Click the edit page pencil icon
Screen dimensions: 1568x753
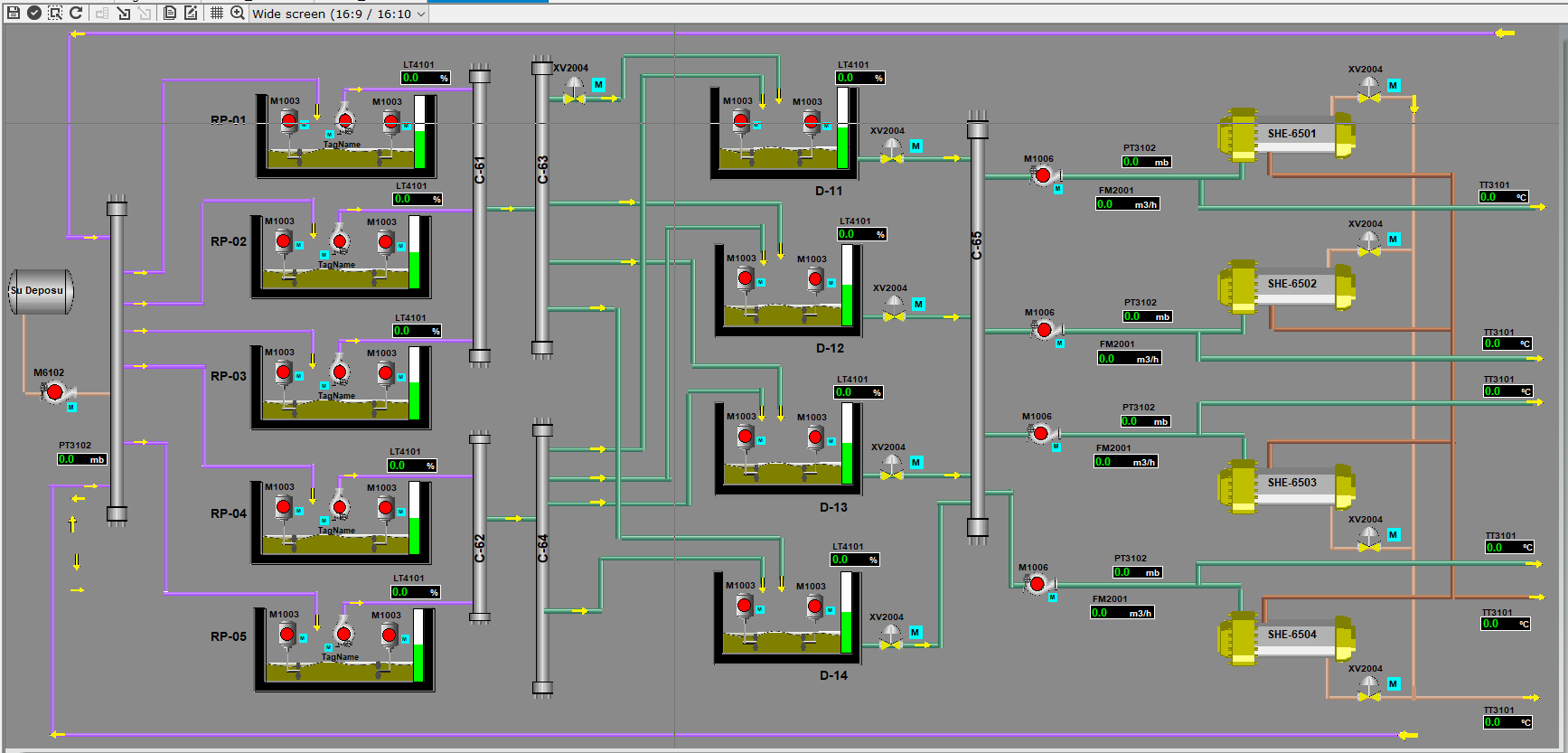click(x=191, y=13)
